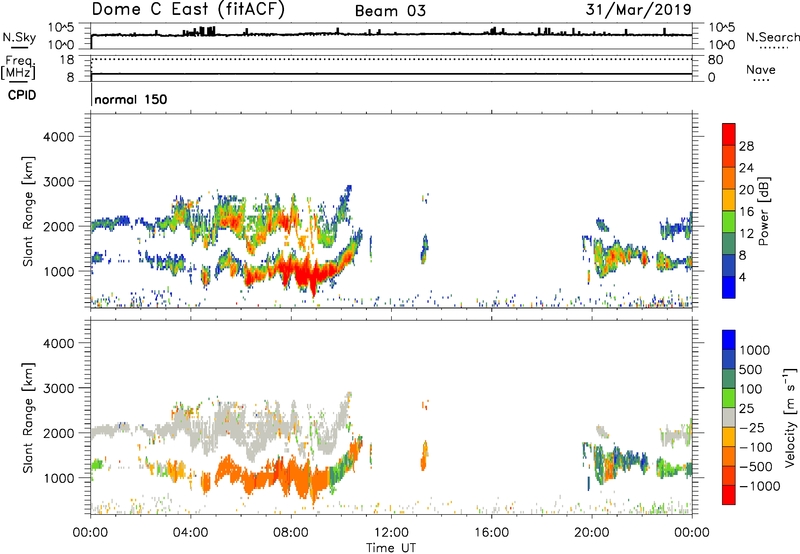
Task: Click the "CPID" label
Action: tap(22, 95)
